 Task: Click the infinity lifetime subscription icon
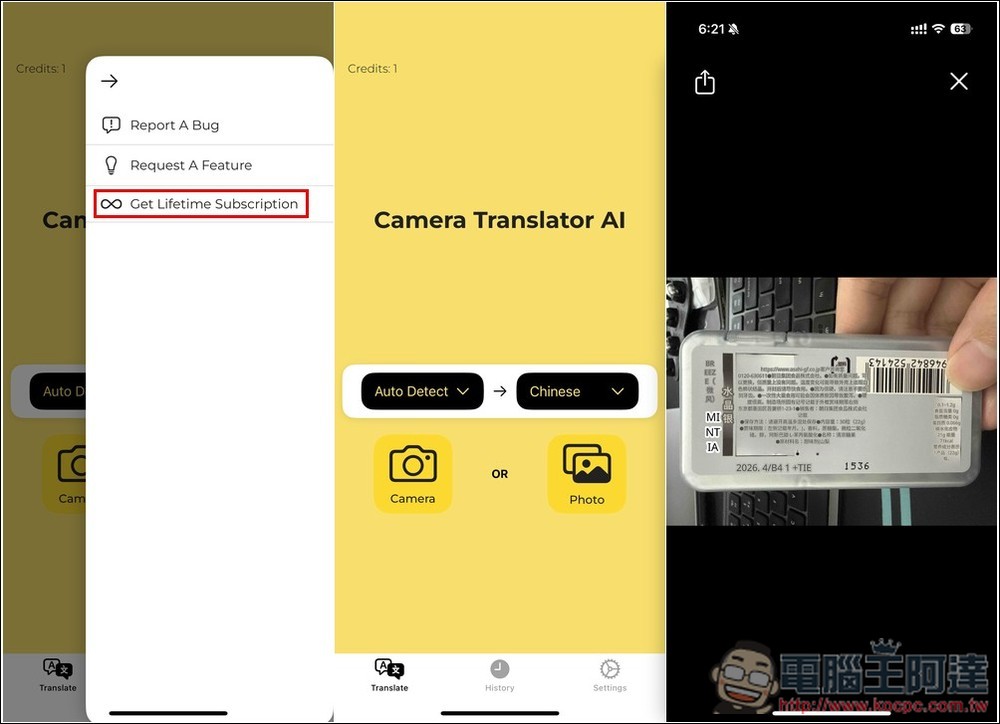(111, 204)
